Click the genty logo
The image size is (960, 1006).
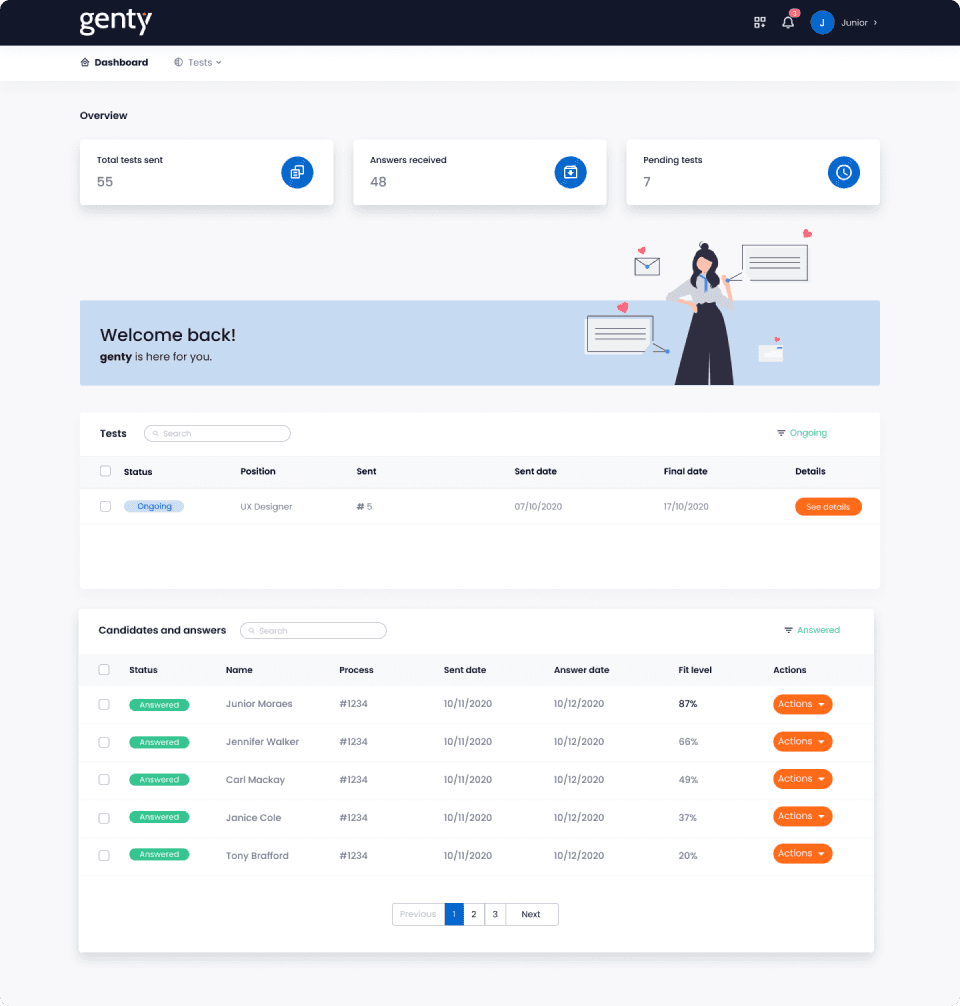point(116,21)
